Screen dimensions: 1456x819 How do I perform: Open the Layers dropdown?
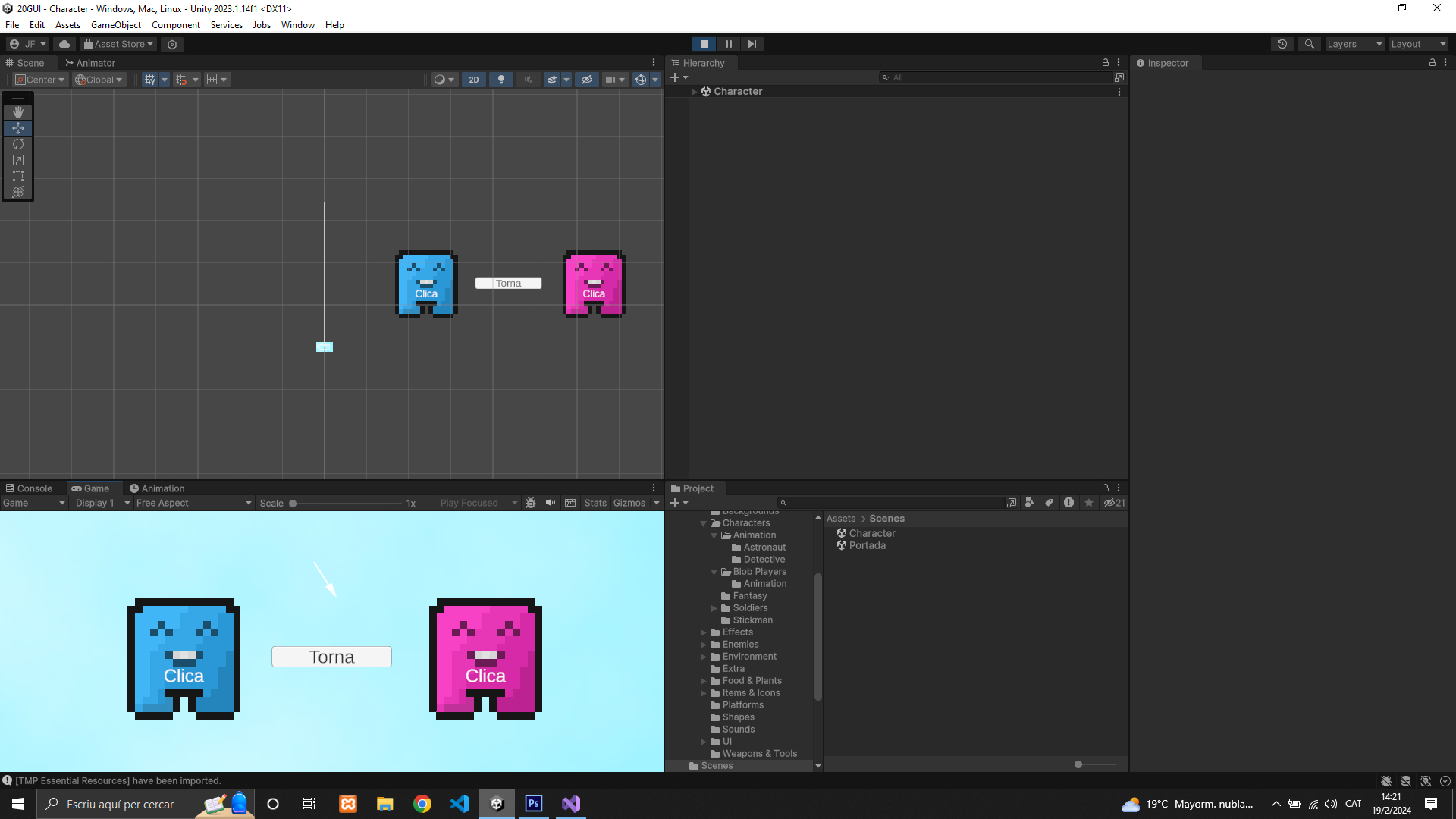click(1354, 44)
